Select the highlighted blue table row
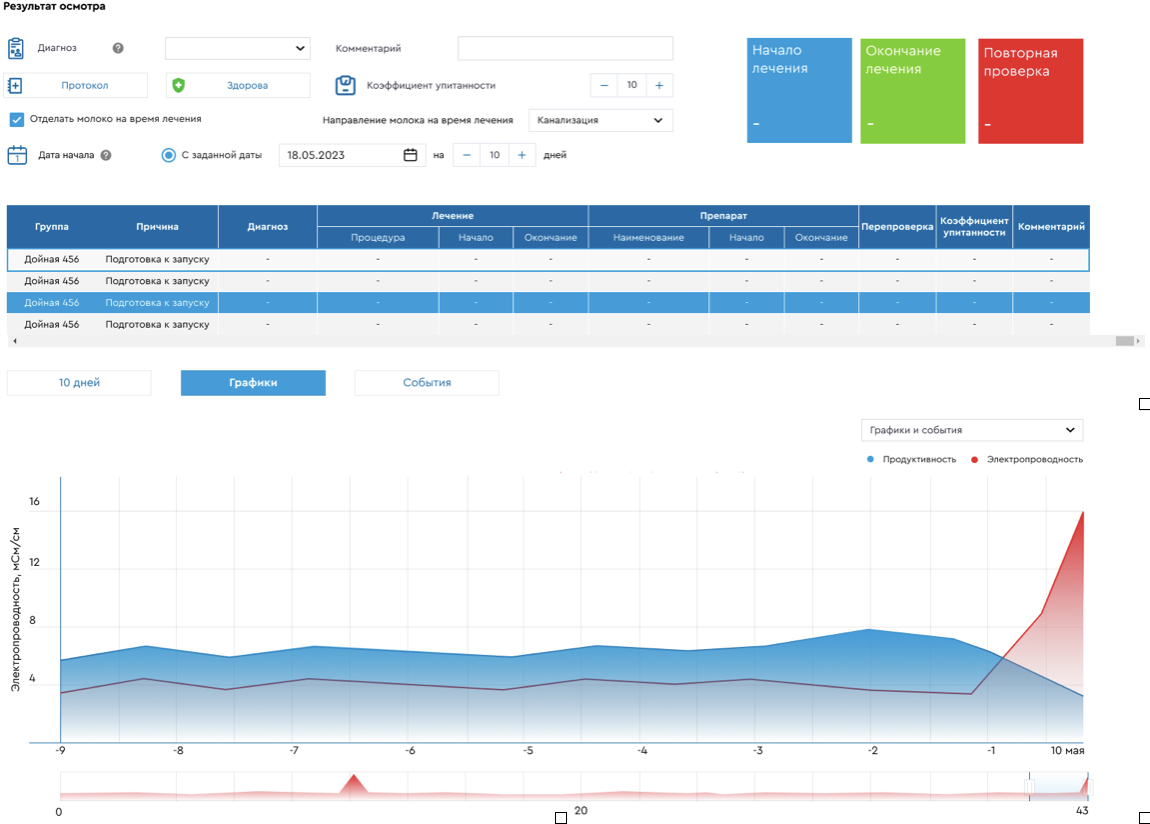 548,303
